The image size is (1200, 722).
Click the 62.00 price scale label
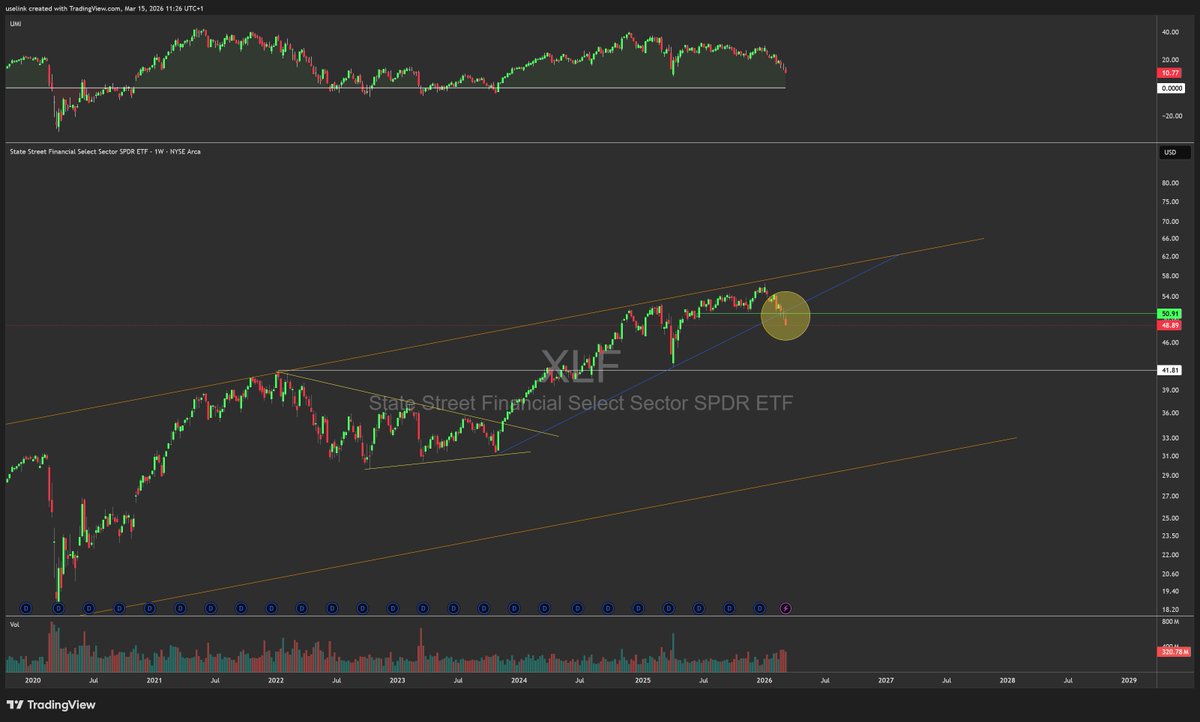point(1171,256)
